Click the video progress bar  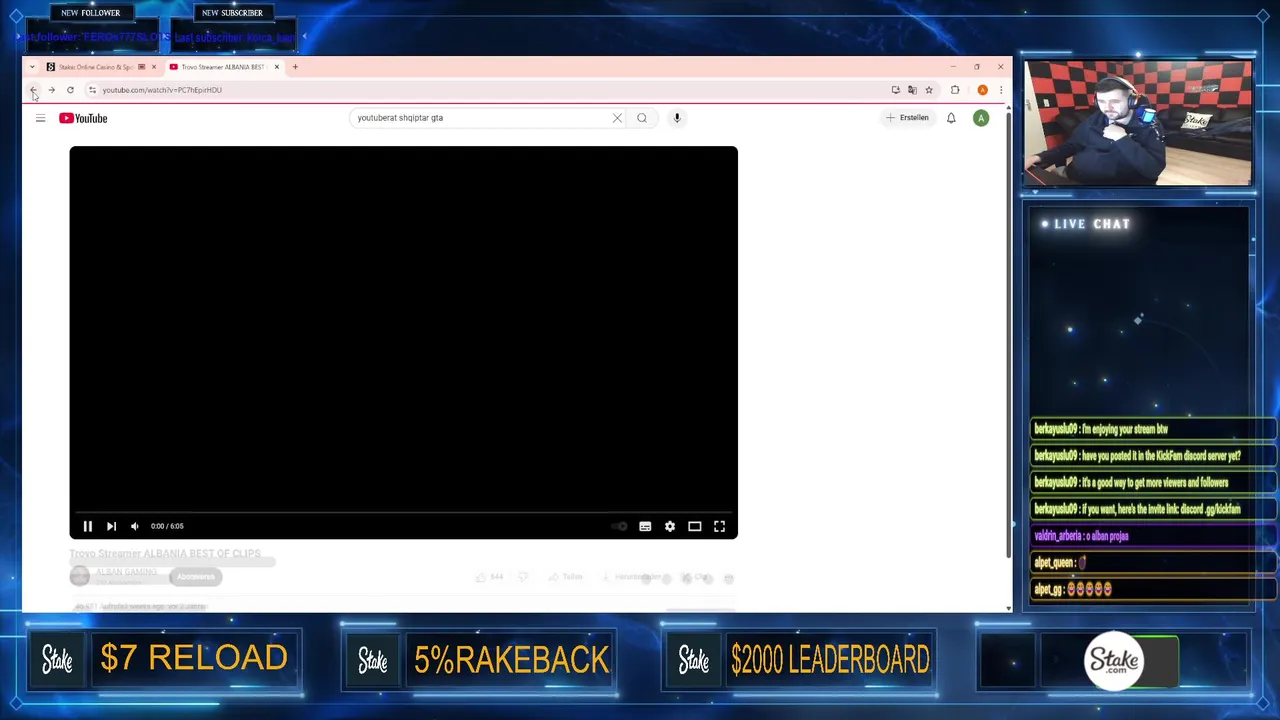pos(403,512)
